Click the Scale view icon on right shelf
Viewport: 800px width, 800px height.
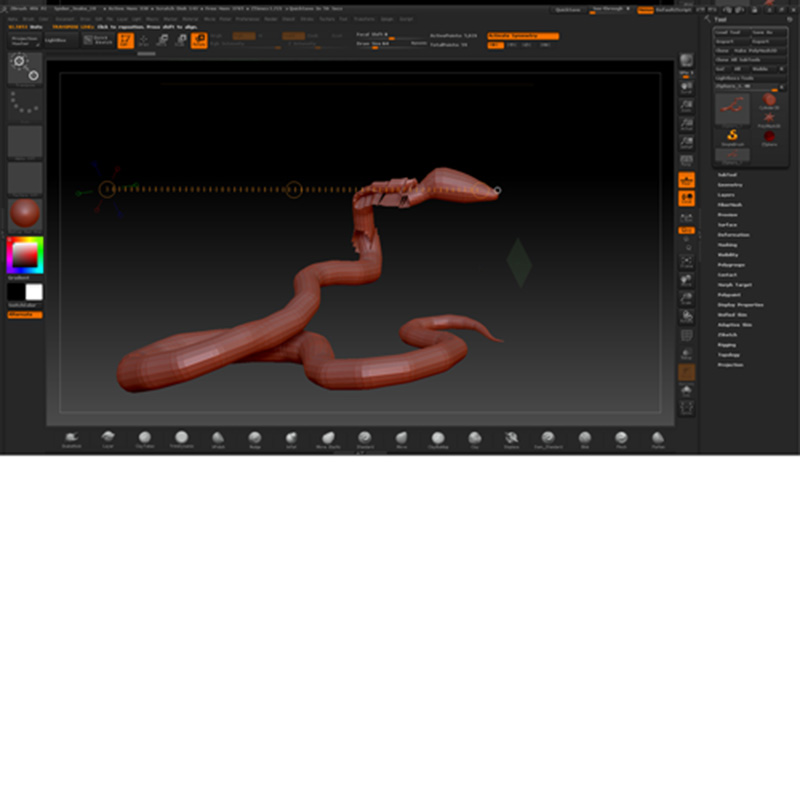(x=687, y=298)
